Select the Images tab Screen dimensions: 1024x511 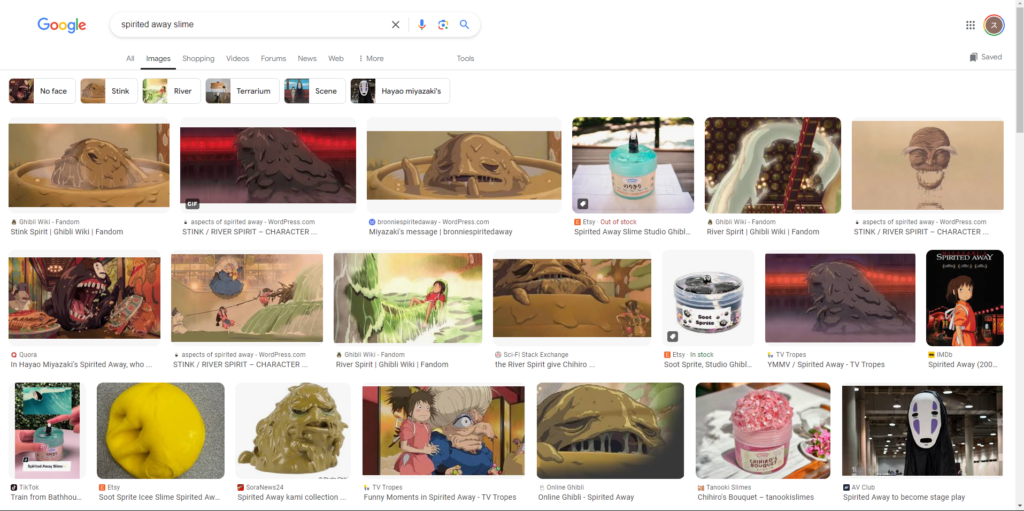158,58
